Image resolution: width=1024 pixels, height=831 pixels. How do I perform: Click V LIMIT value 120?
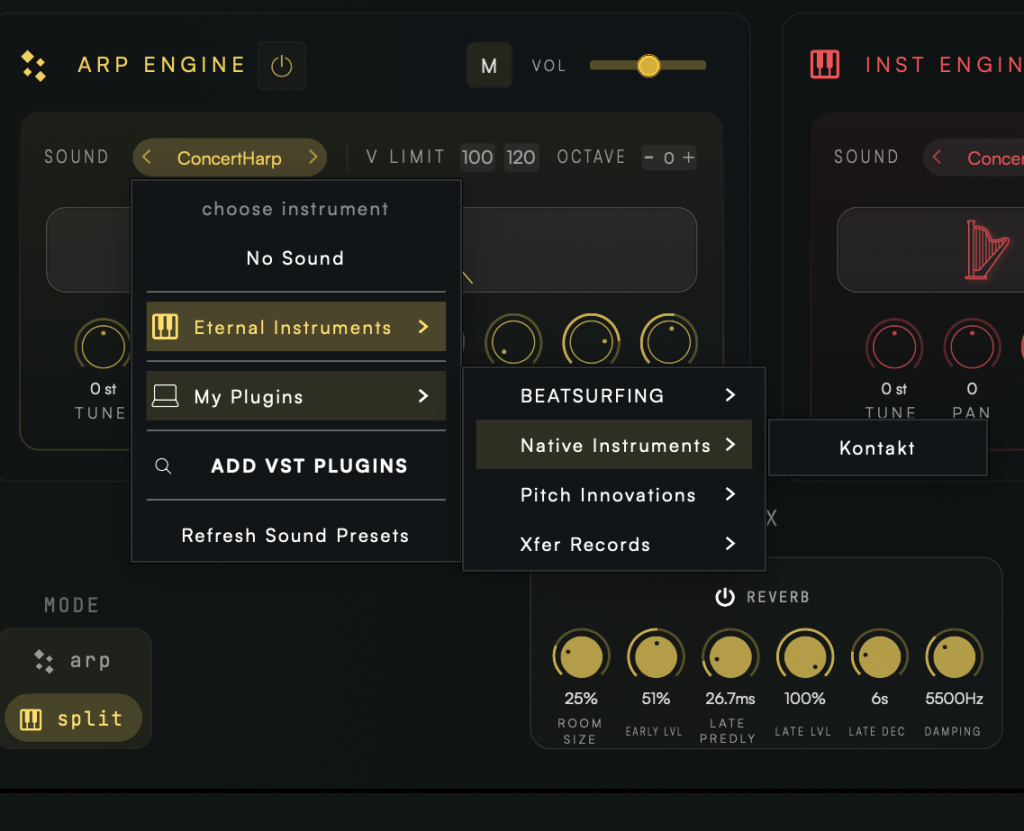520,157
